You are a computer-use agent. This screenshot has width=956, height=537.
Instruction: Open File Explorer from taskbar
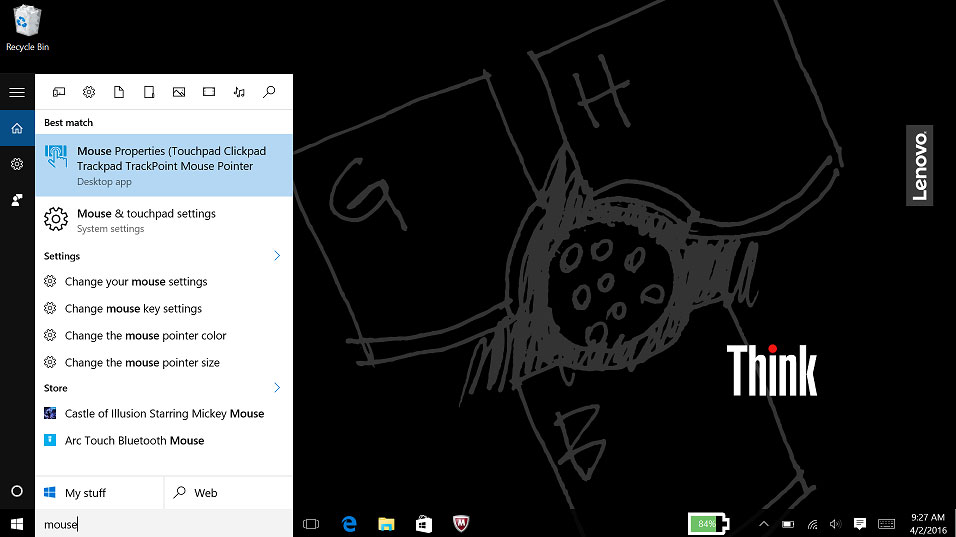point(386,524)
